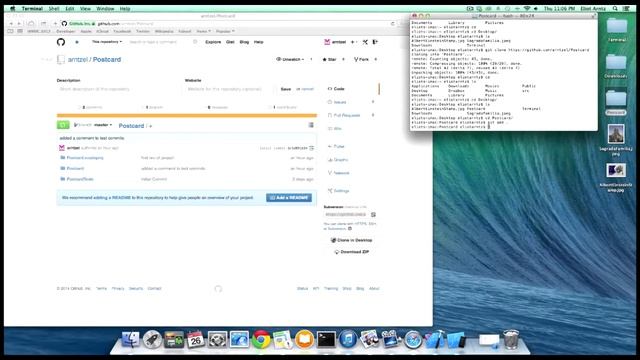Click the sign out icon in GitHub header
This screenshot has height=360, width=640.
pos(376,42)
